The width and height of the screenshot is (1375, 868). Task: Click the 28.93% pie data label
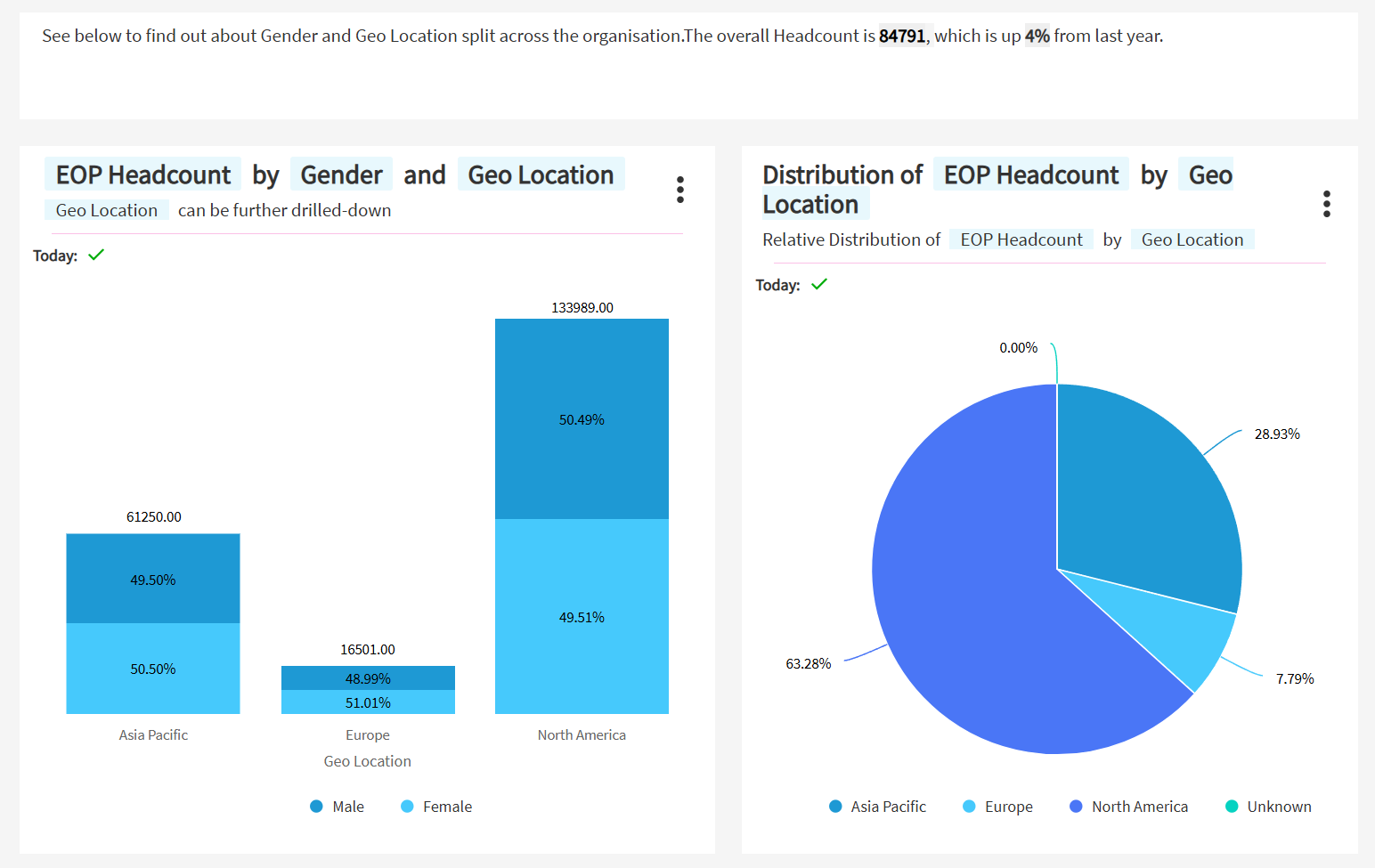click(1277, 434)
